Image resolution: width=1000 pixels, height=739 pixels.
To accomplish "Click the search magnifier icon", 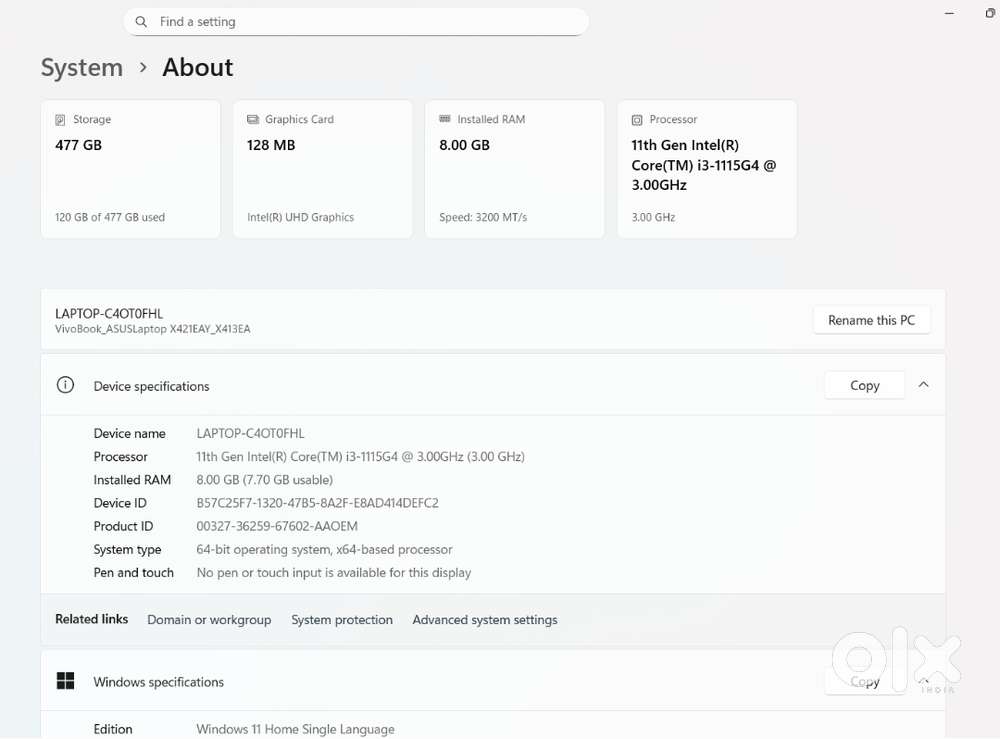I will pyautogui.click(x=140, y=21).
